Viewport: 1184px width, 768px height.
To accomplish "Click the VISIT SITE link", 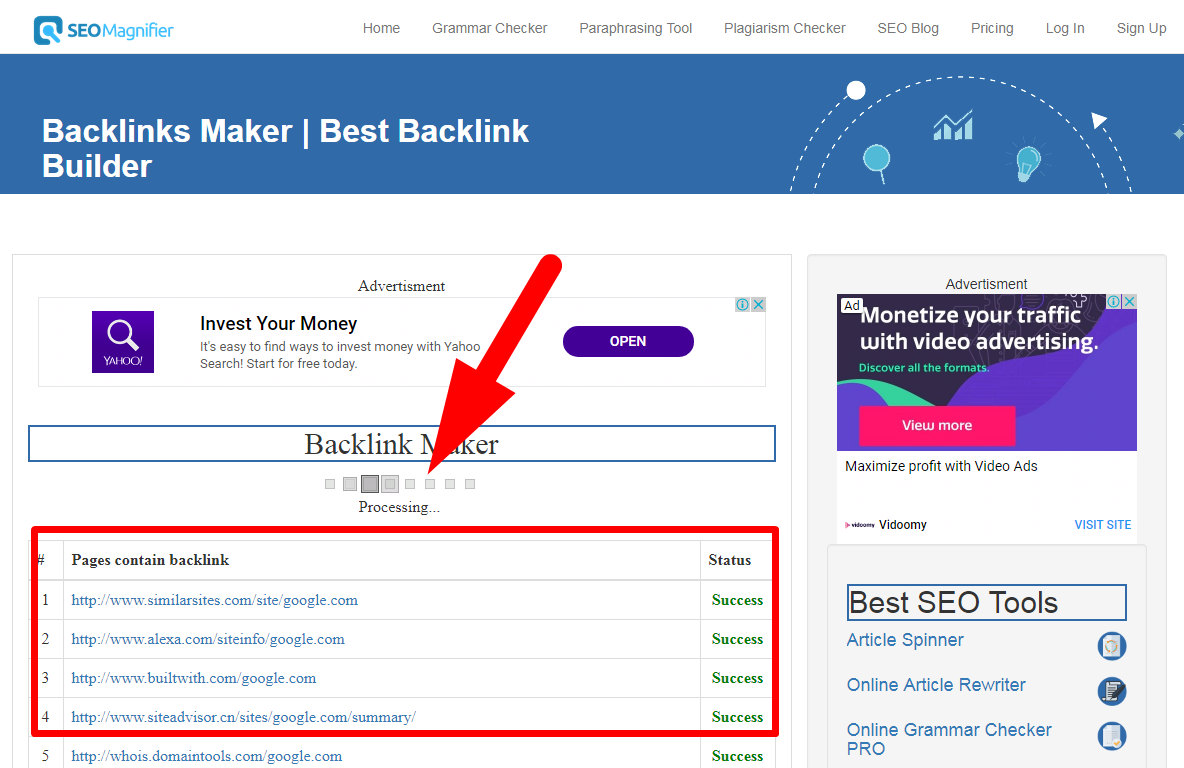I will [1102, 525].
